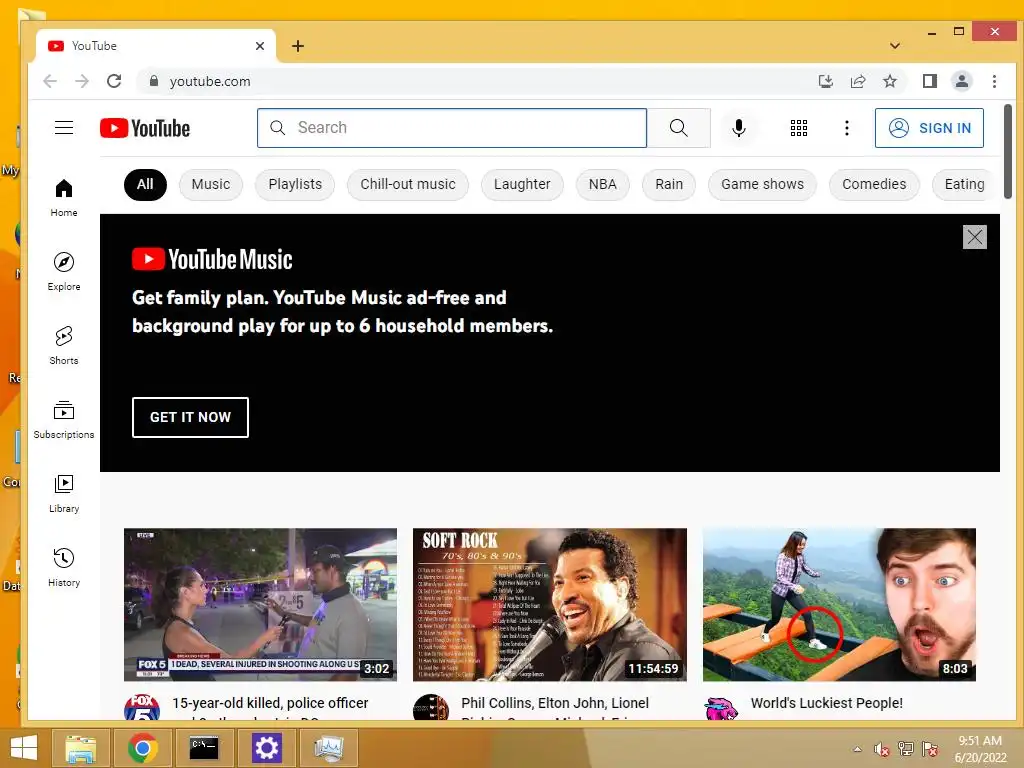Screen dimensions: 1024x768
Task: Open Subscriptions in the sidebar
Action: 64,419
